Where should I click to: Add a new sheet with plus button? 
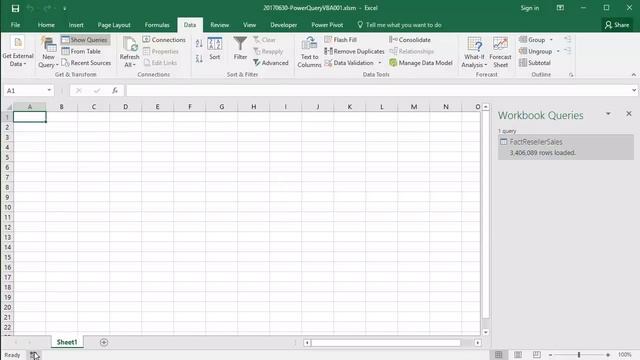(104, 342)
